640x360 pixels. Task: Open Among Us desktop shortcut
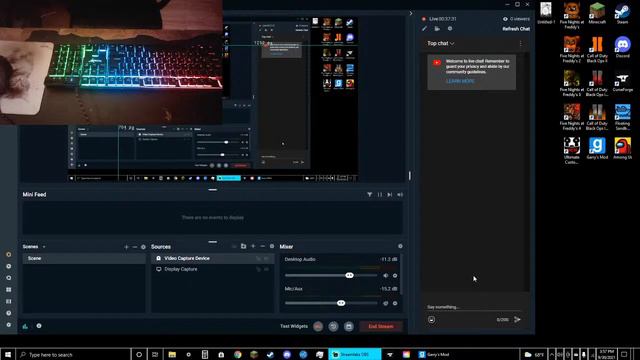(622, 149)
